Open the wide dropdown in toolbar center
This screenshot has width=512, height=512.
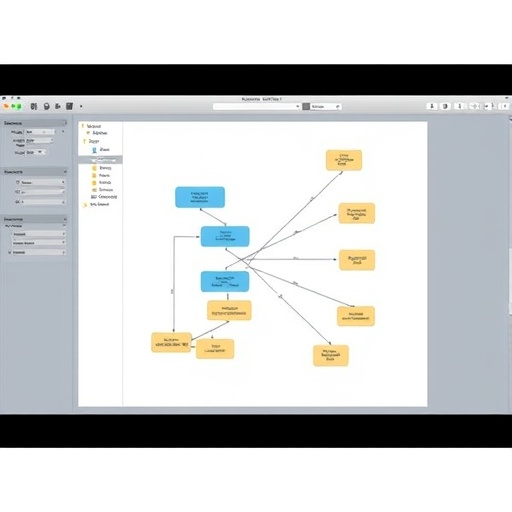pos(257,107)
